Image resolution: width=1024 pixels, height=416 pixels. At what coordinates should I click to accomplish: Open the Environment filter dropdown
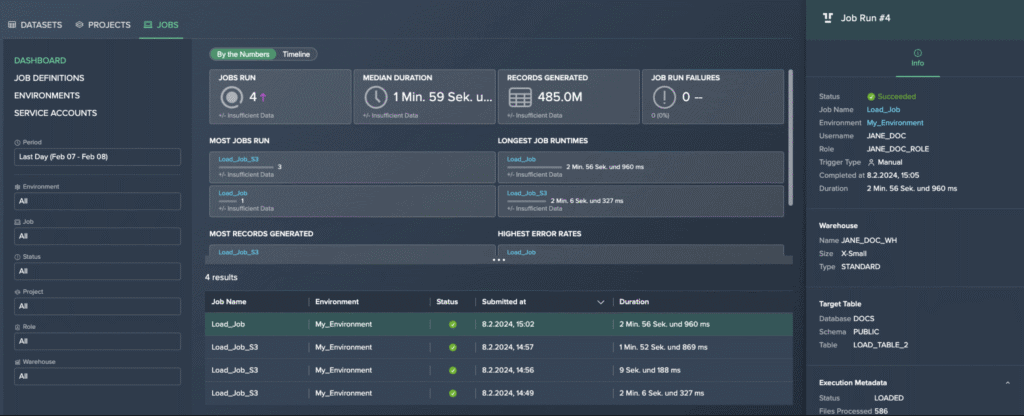(x=97, y=201)
